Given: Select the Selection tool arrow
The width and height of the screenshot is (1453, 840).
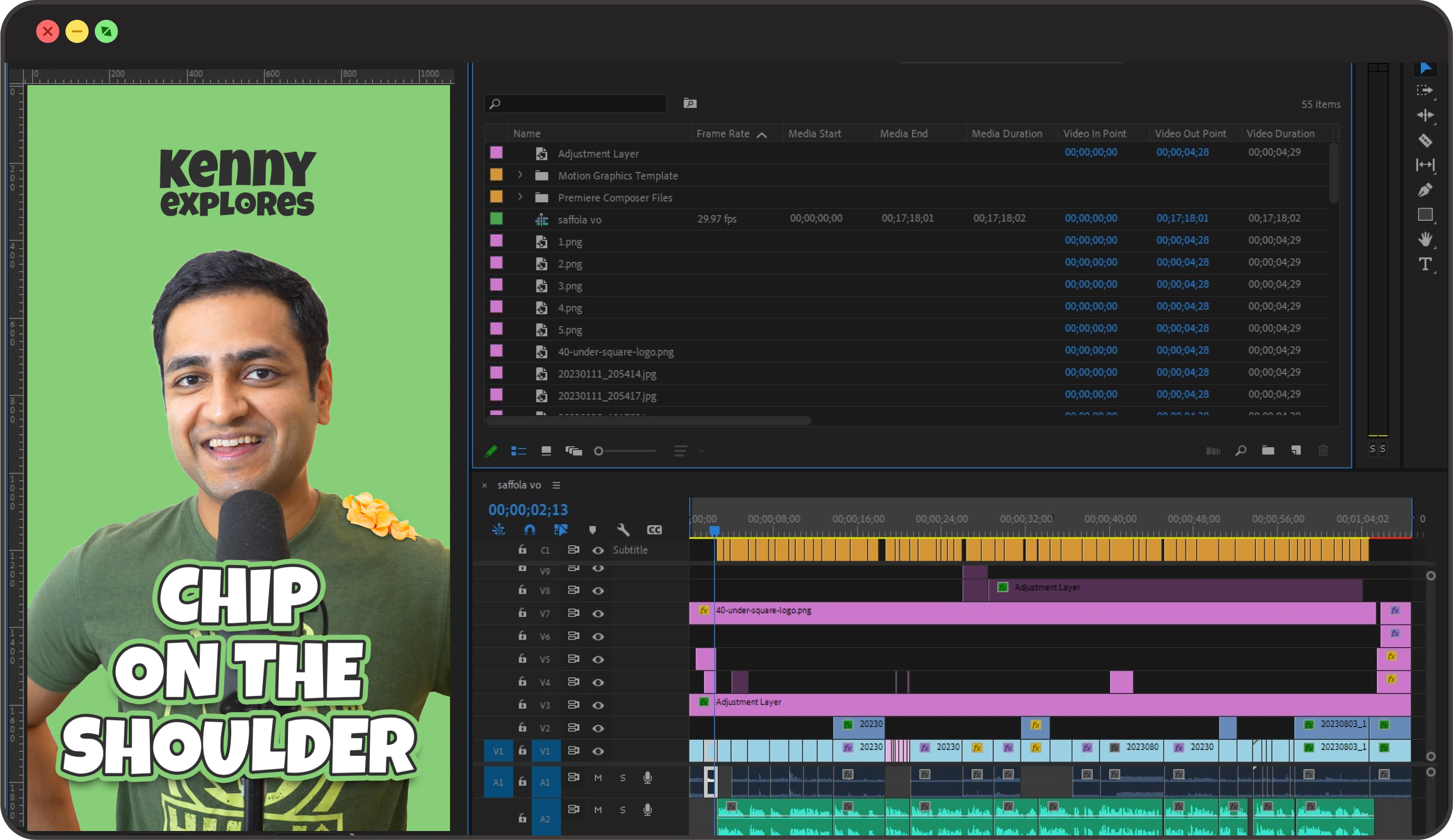Looking at the screenshot, I should (x=1425, y=69).
